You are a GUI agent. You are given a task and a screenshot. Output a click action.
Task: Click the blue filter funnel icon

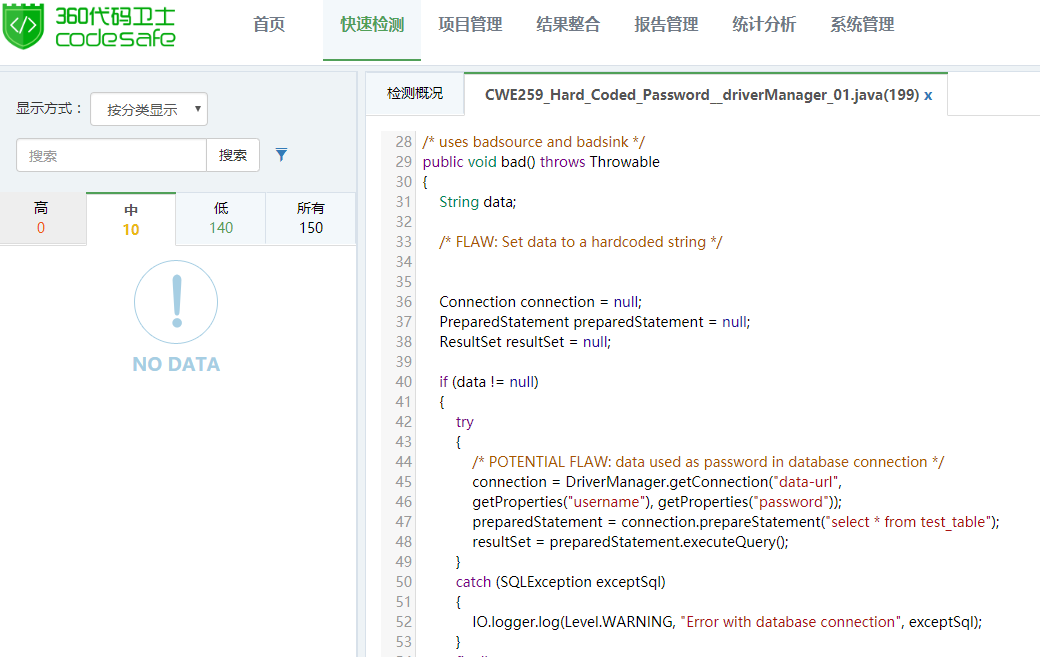(x=281, y=155)
